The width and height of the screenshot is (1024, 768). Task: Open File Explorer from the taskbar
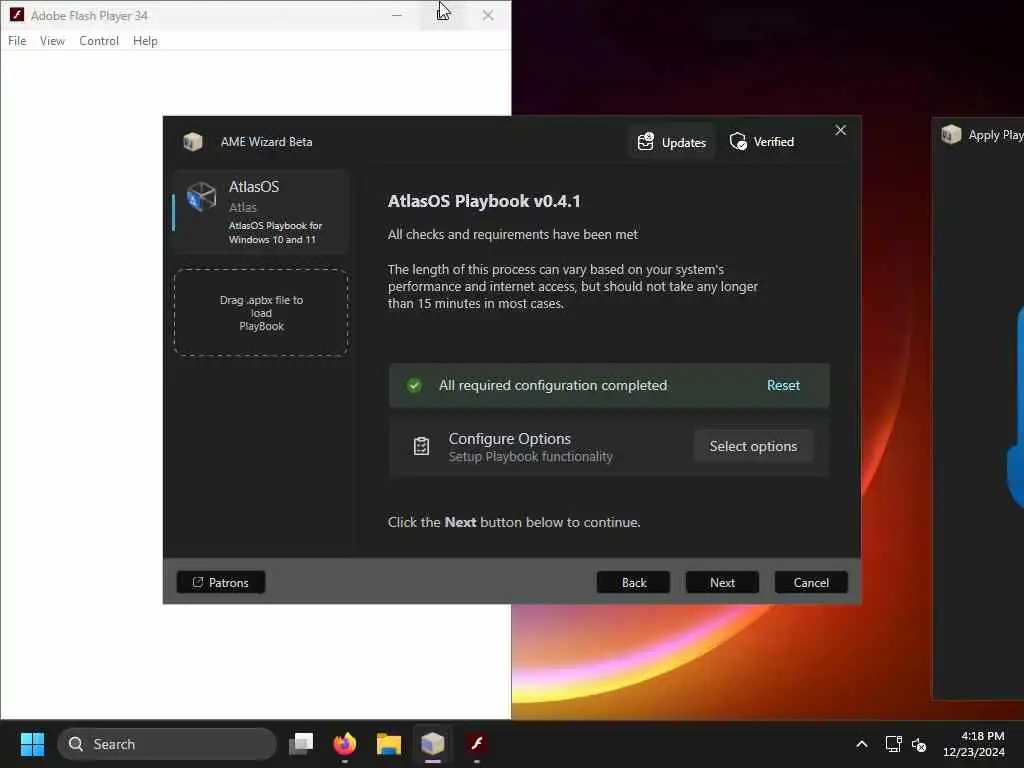(x=389, y=744)
